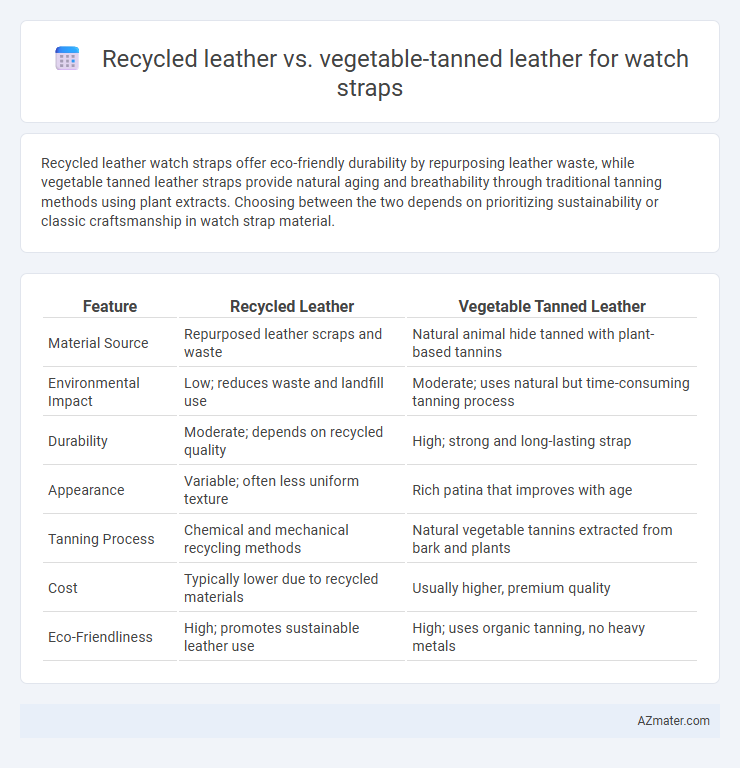Screen dimensions: 740x768
Task: Click 'Repurposed leather scraps and waste' cell
Action: click(x=283, y=343)
